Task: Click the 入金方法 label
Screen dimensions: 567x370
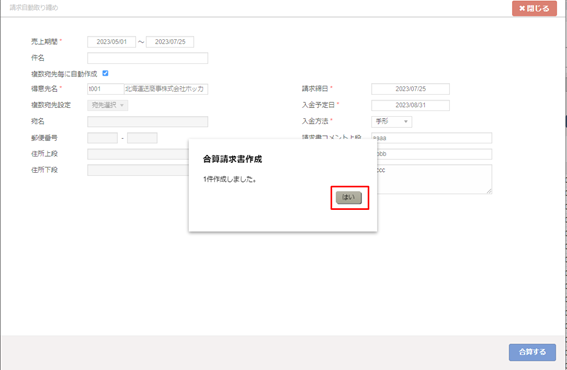Action: tap(315, 121)
